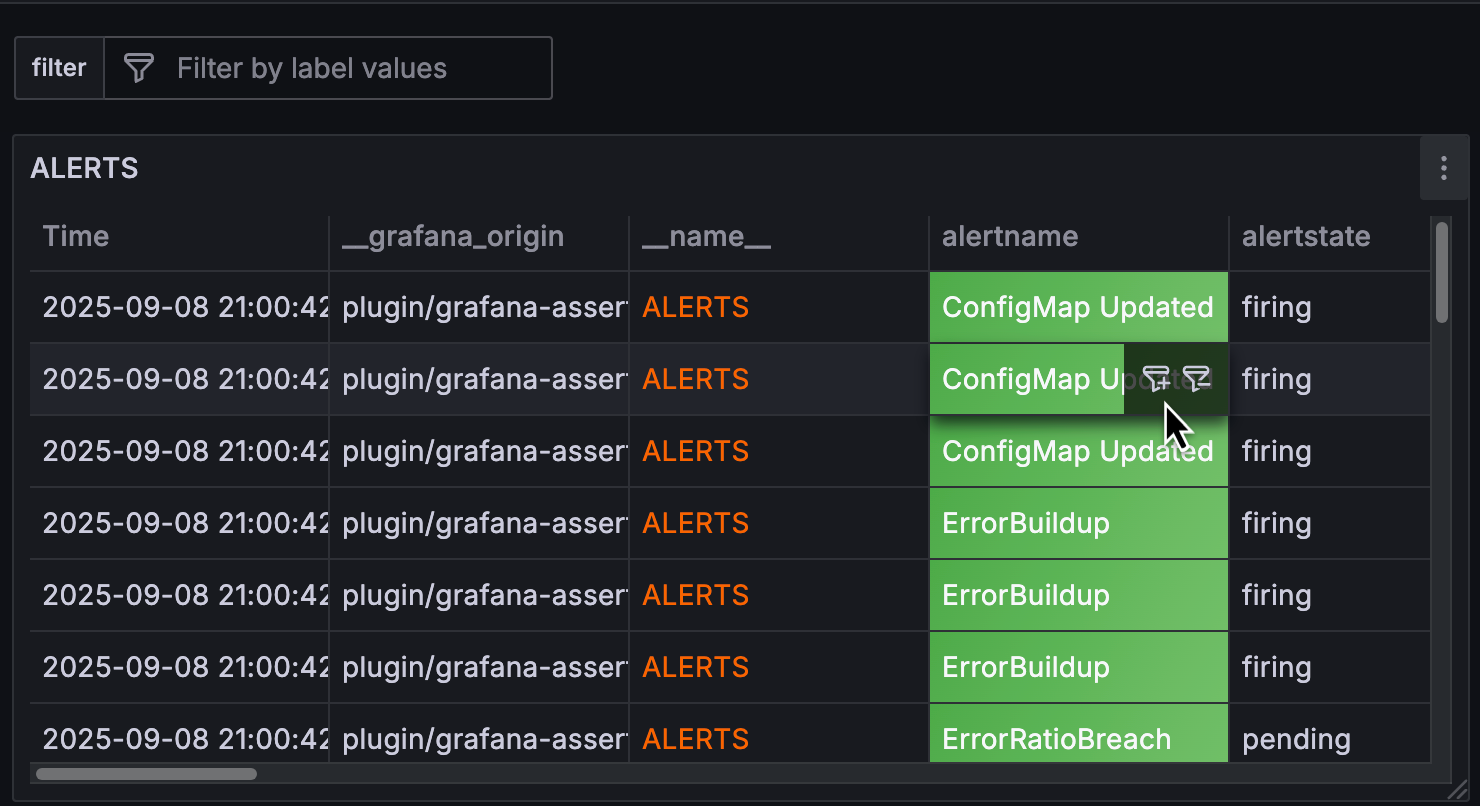The image size is (1480, 806).
Task: Sort by the __grafana_origin column header
Action: tap(452, 237)
